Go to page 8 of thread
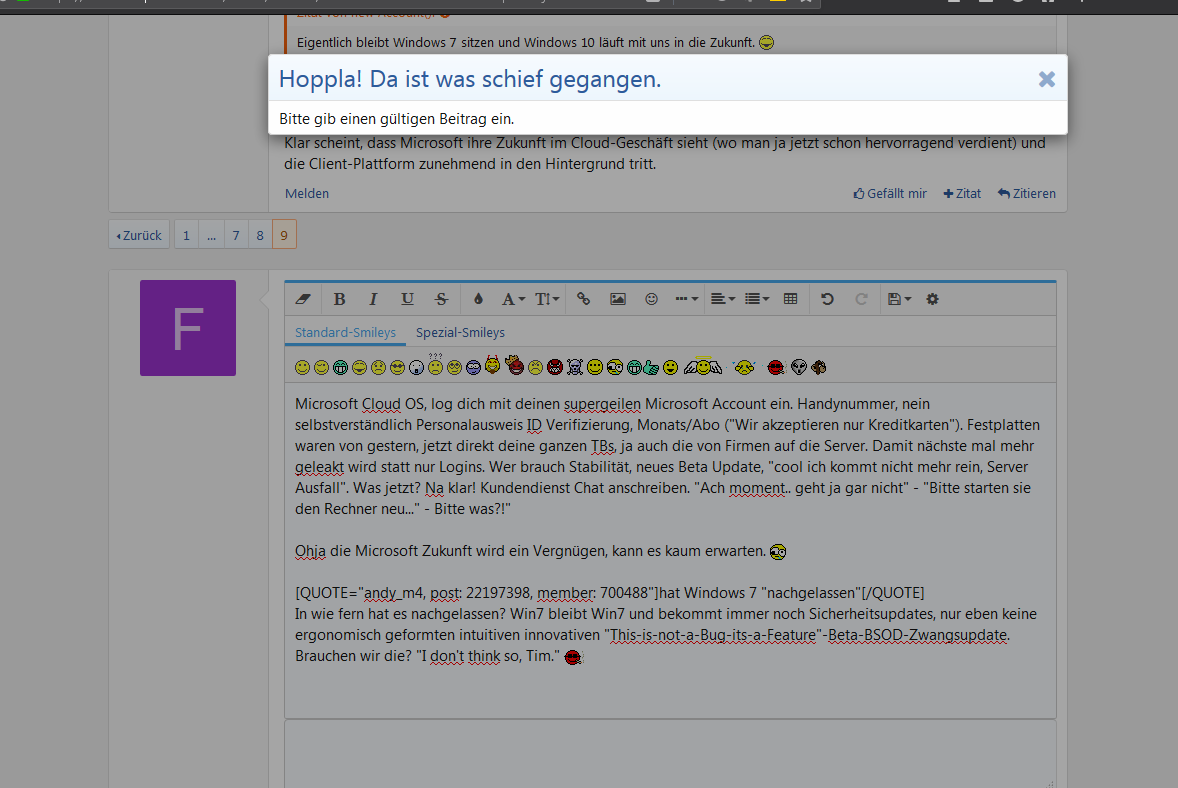 (x=260, y=235)
